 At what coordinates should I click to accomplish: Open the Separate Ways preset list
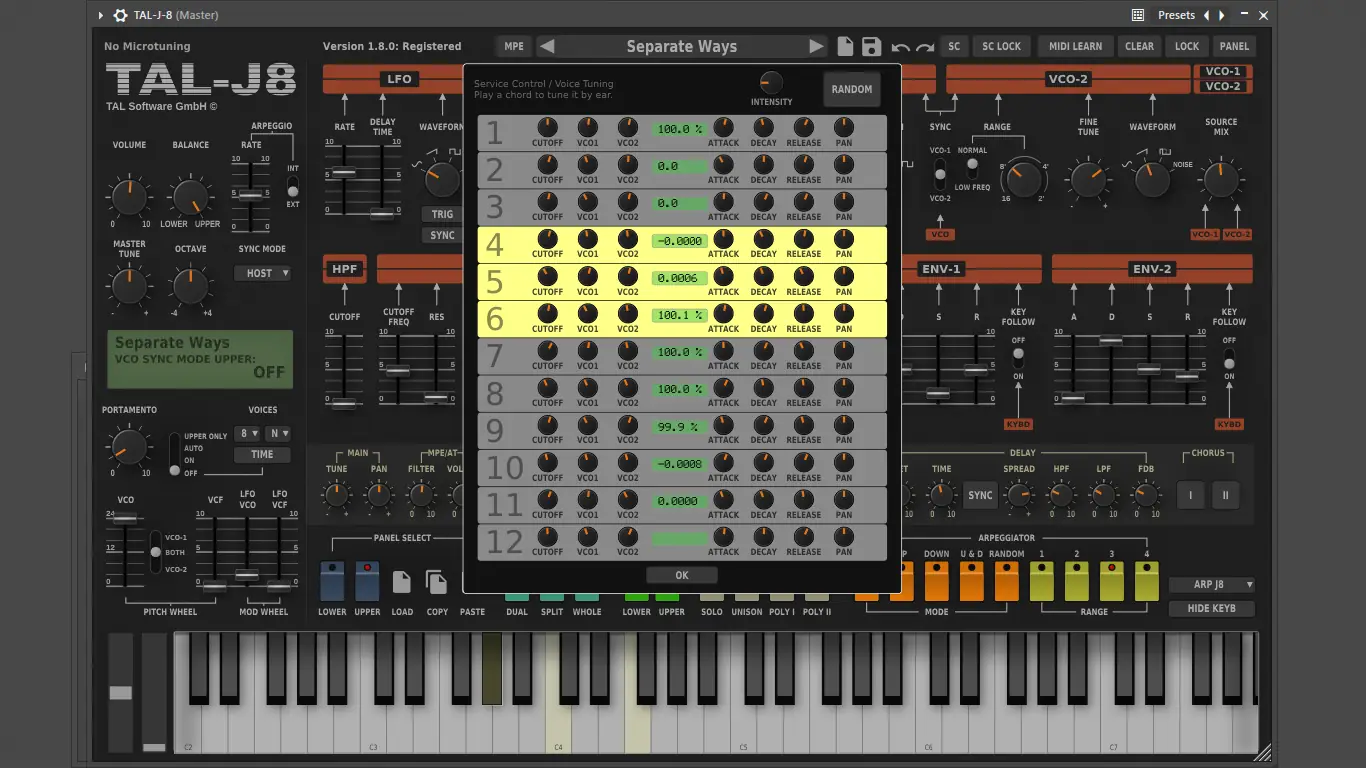tap(681, 46)
